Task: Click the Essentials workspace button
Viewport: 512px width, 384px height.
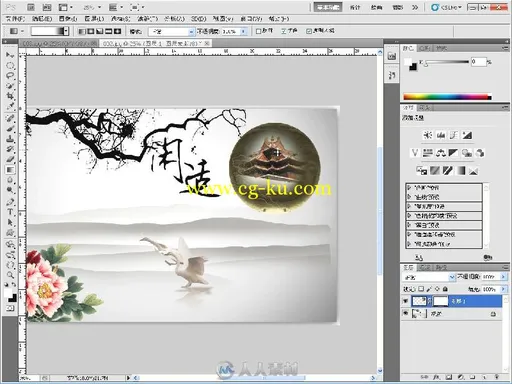Action: [328, 7]
